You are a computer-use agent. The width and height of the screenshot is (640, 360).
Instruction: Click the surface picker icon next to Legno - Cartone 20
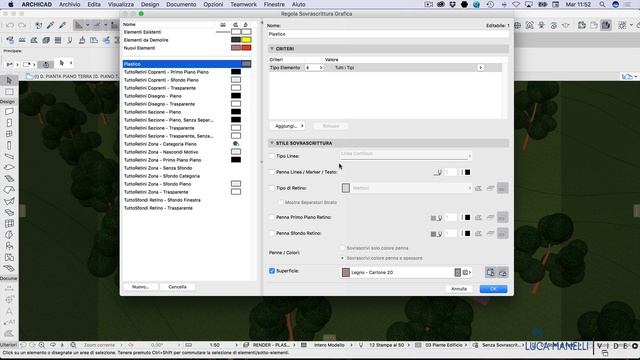tap(458, 272)
